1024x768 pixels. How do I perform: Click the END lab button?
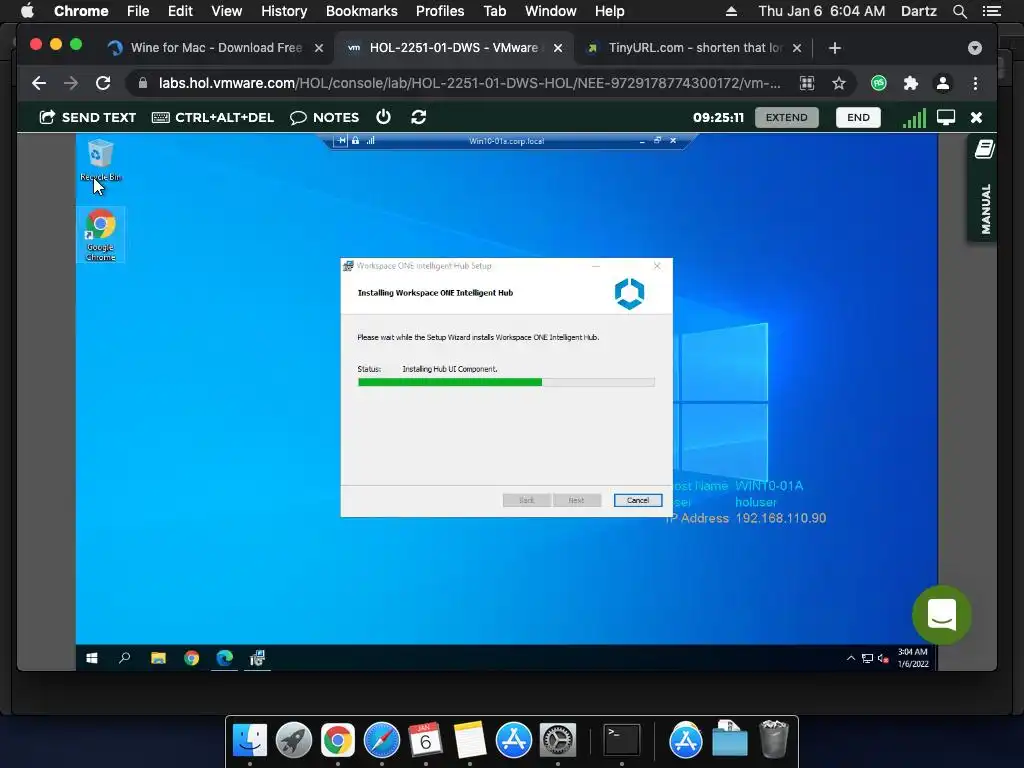(858, 118)
